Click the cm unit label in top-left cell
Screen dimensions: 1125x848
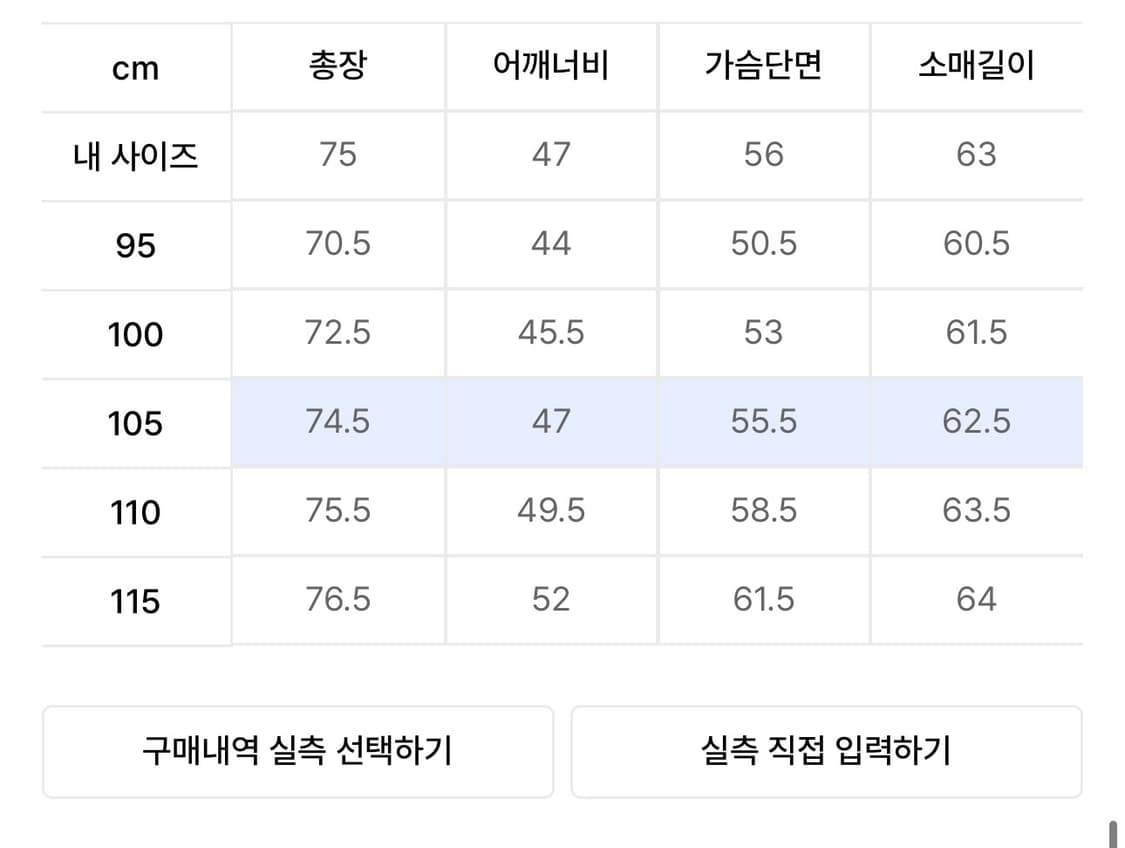pyautogui.click(x=136, y=68)
